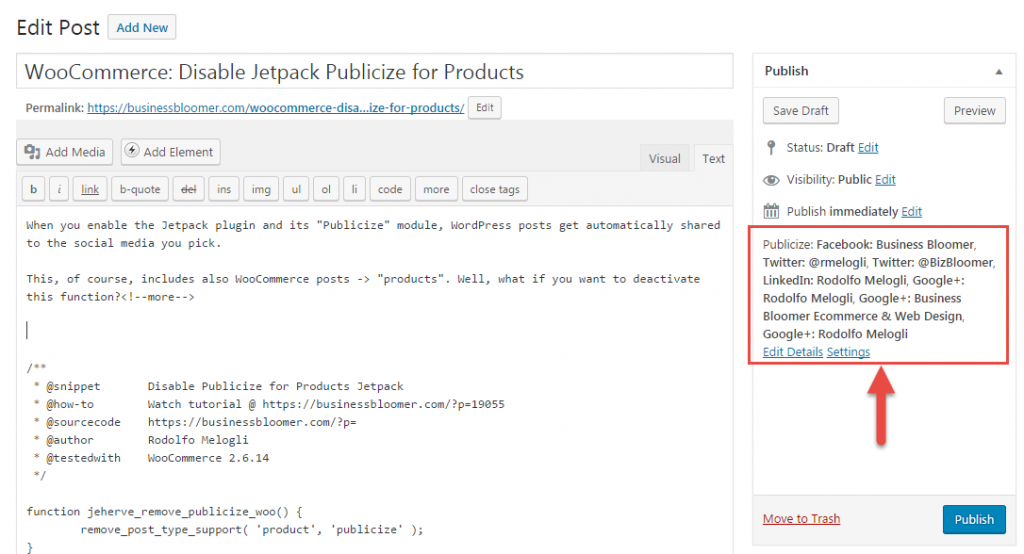Insert list item with li button
Viewport: 1024px width, 554px height.
354,189
